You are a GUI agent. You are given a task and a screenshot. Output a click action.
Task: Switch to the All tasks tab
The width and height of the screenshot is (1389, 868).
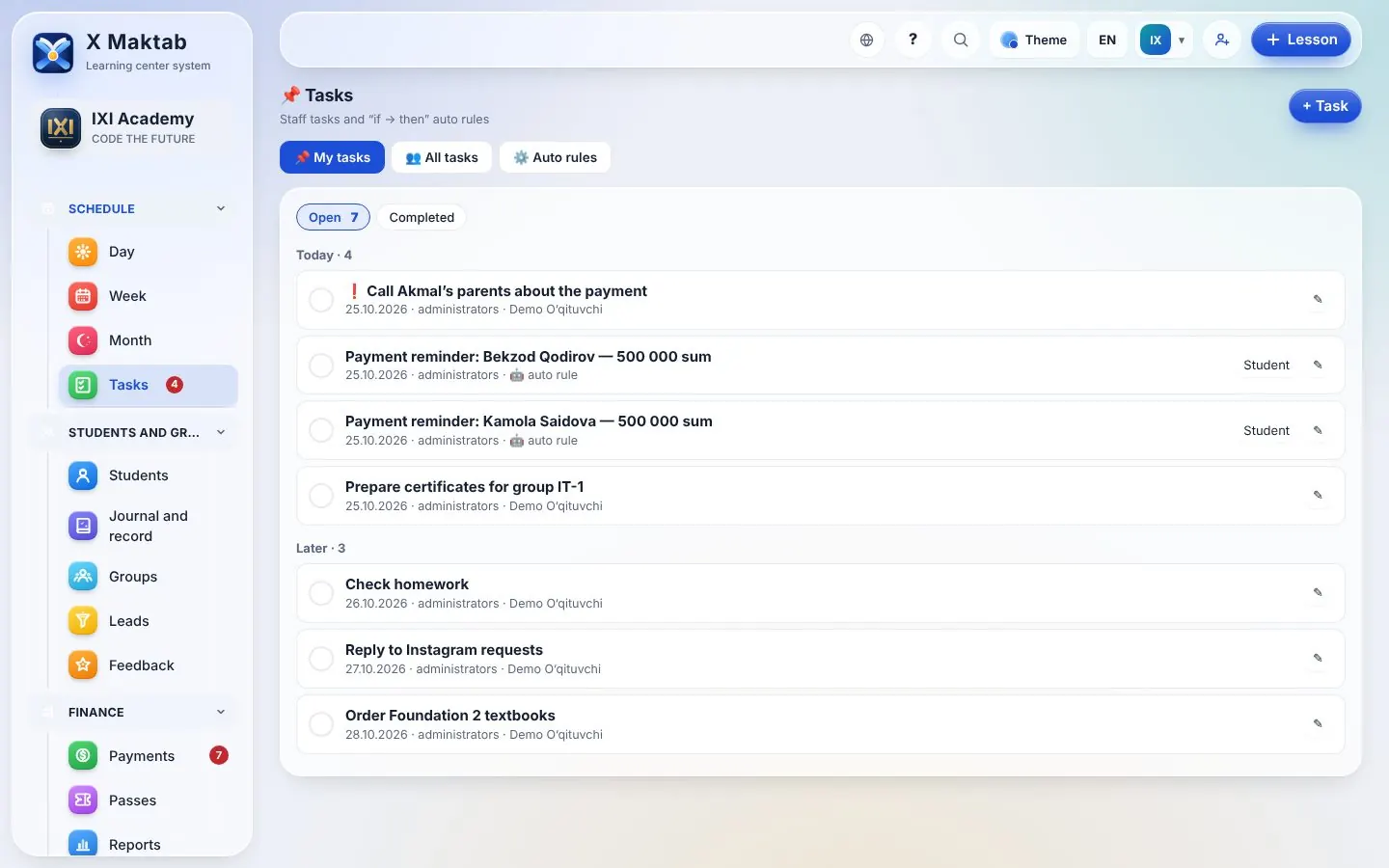pos(442,157)
